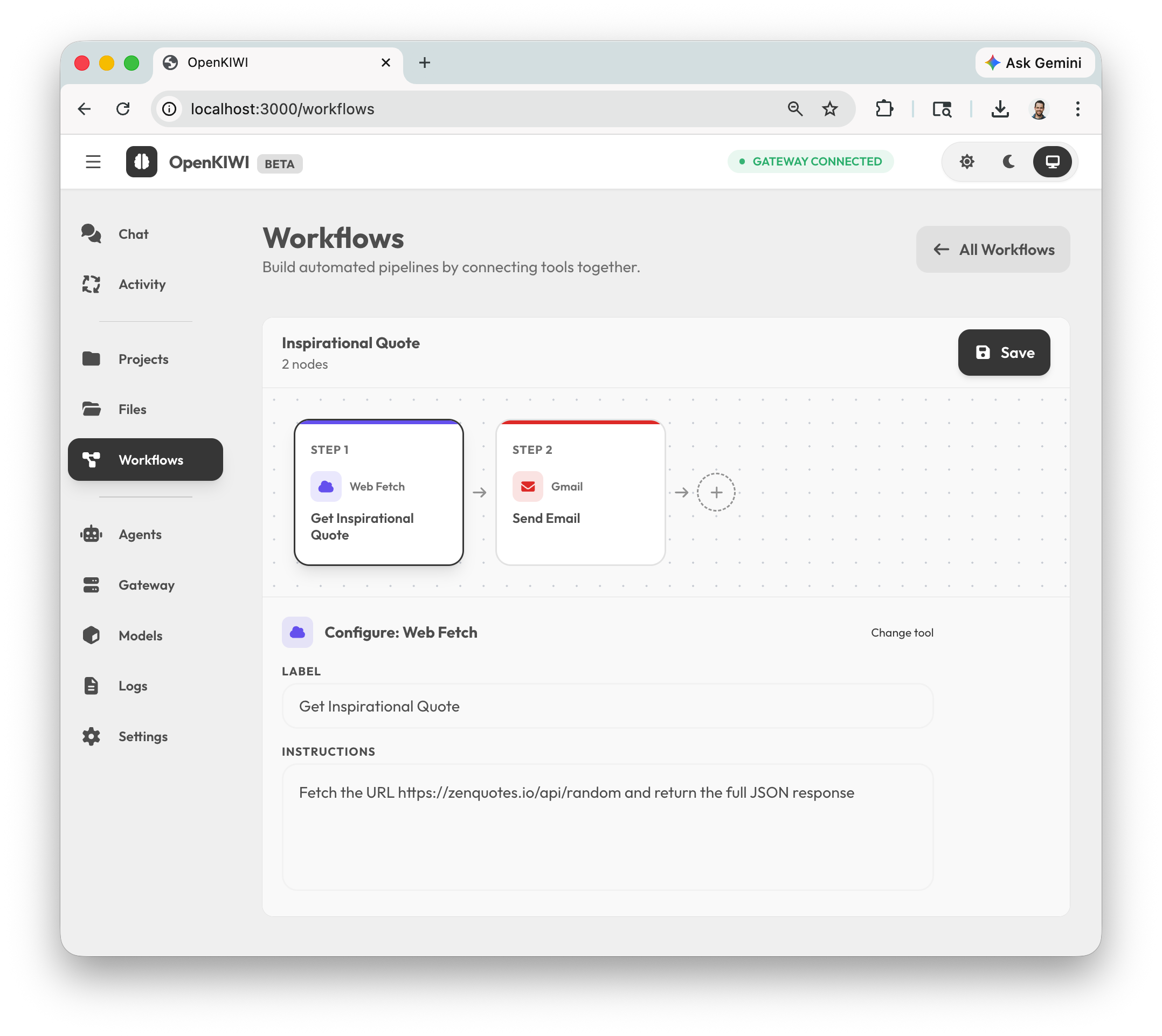The width and height of the screenshot is (1162, 1036).
Task: Bookmark this page with star icon
Action: 829,109
